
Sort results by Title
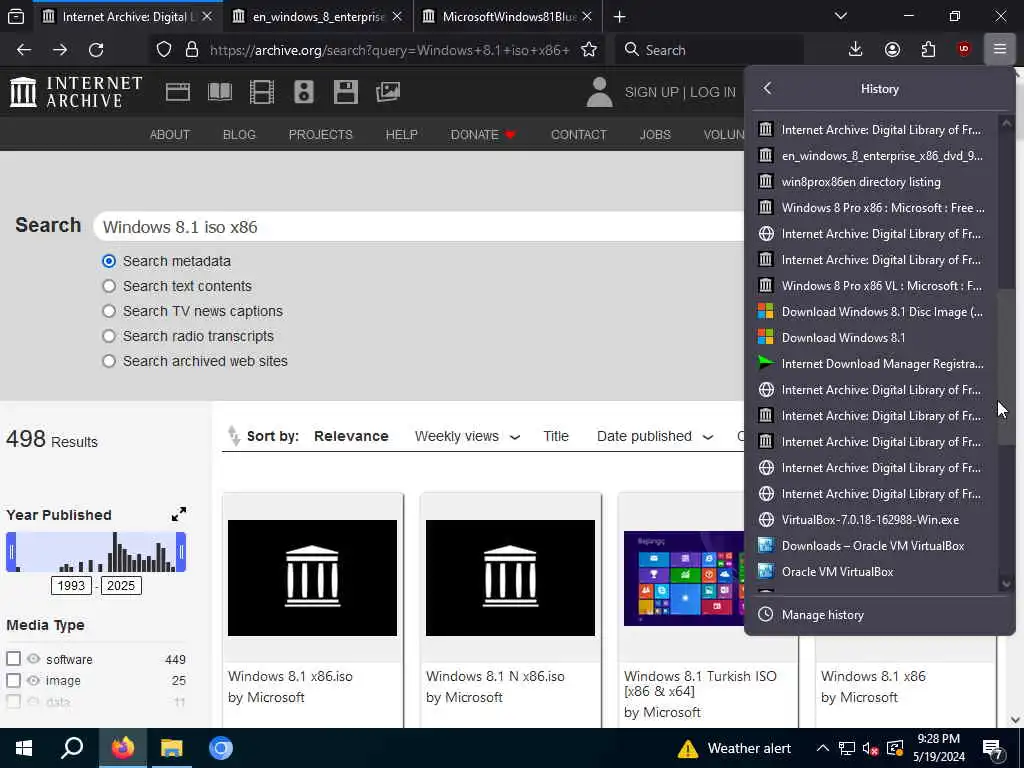tap(556, 436)
